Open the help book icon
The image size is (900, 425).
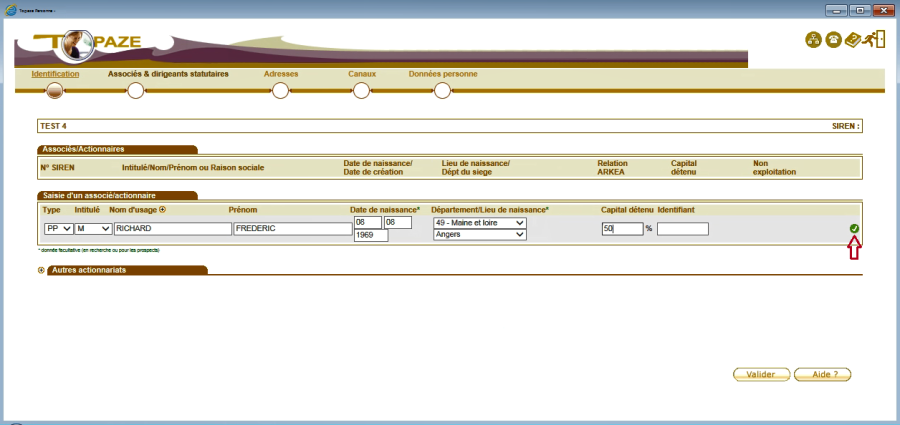[x=853, y=40]
